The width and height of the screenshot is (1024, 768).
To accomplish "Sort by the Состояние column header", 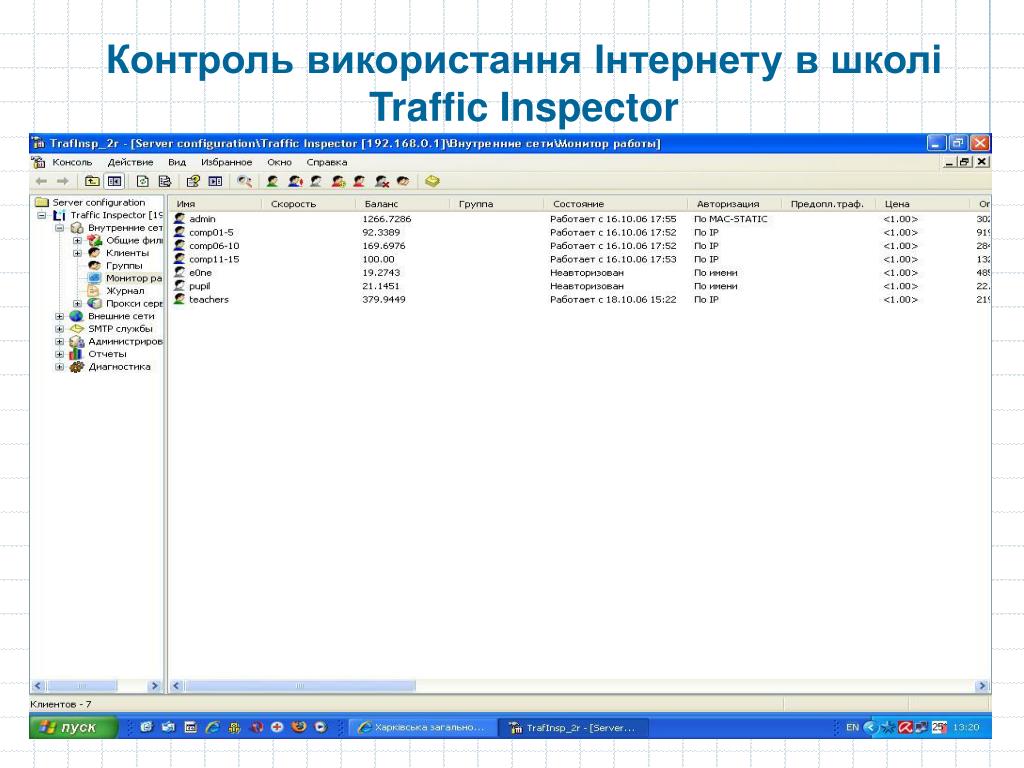I will (615, 204).
